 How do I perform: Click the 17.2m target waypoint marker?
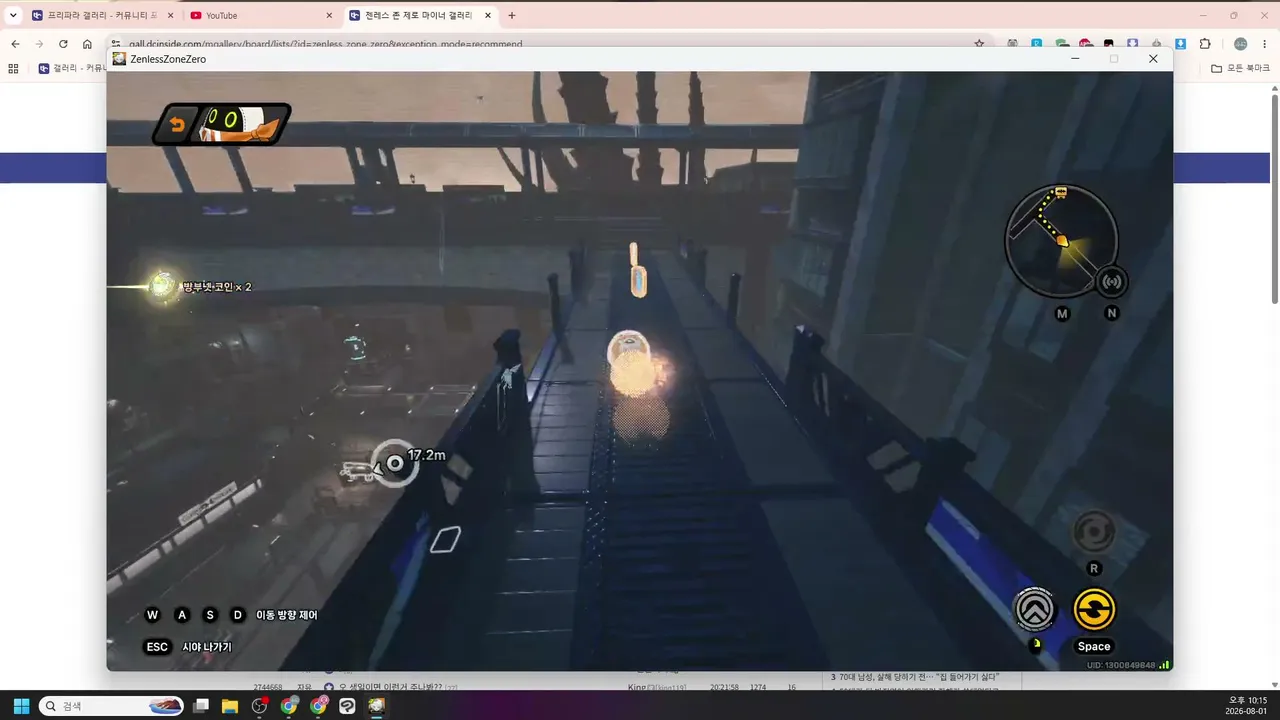pyautogui.click(x=395, y=463)
